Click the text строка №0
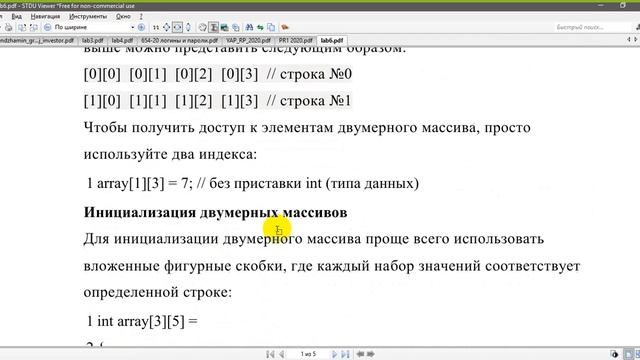The width and height of the screenshot is (640, 360). tap(316, 74)
